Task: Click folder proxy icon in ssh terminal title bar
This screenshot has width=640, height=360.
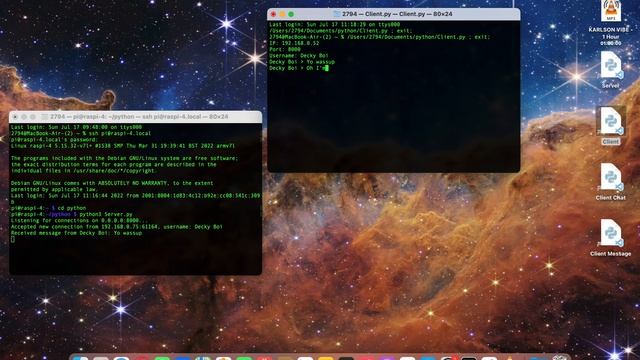Action: (44, 117)
